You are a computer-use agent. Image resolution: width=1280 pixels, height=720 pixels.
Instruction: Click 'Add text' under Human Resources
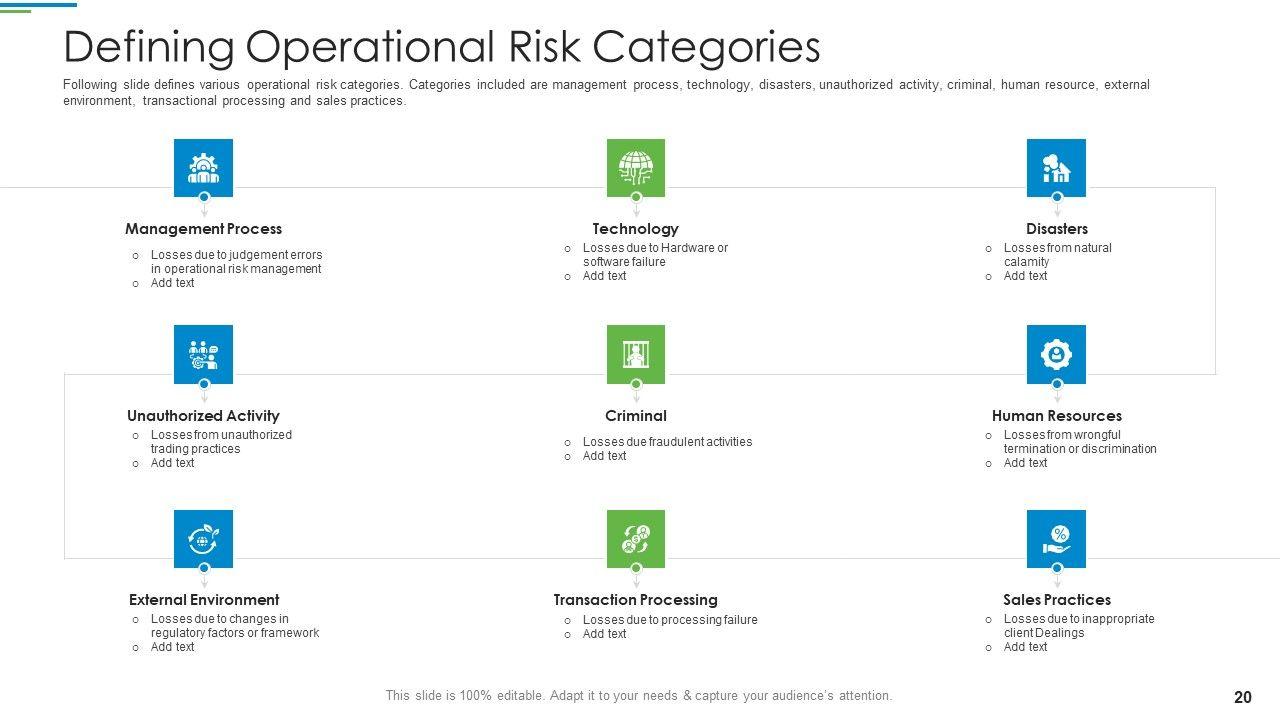pos(1025,463)
